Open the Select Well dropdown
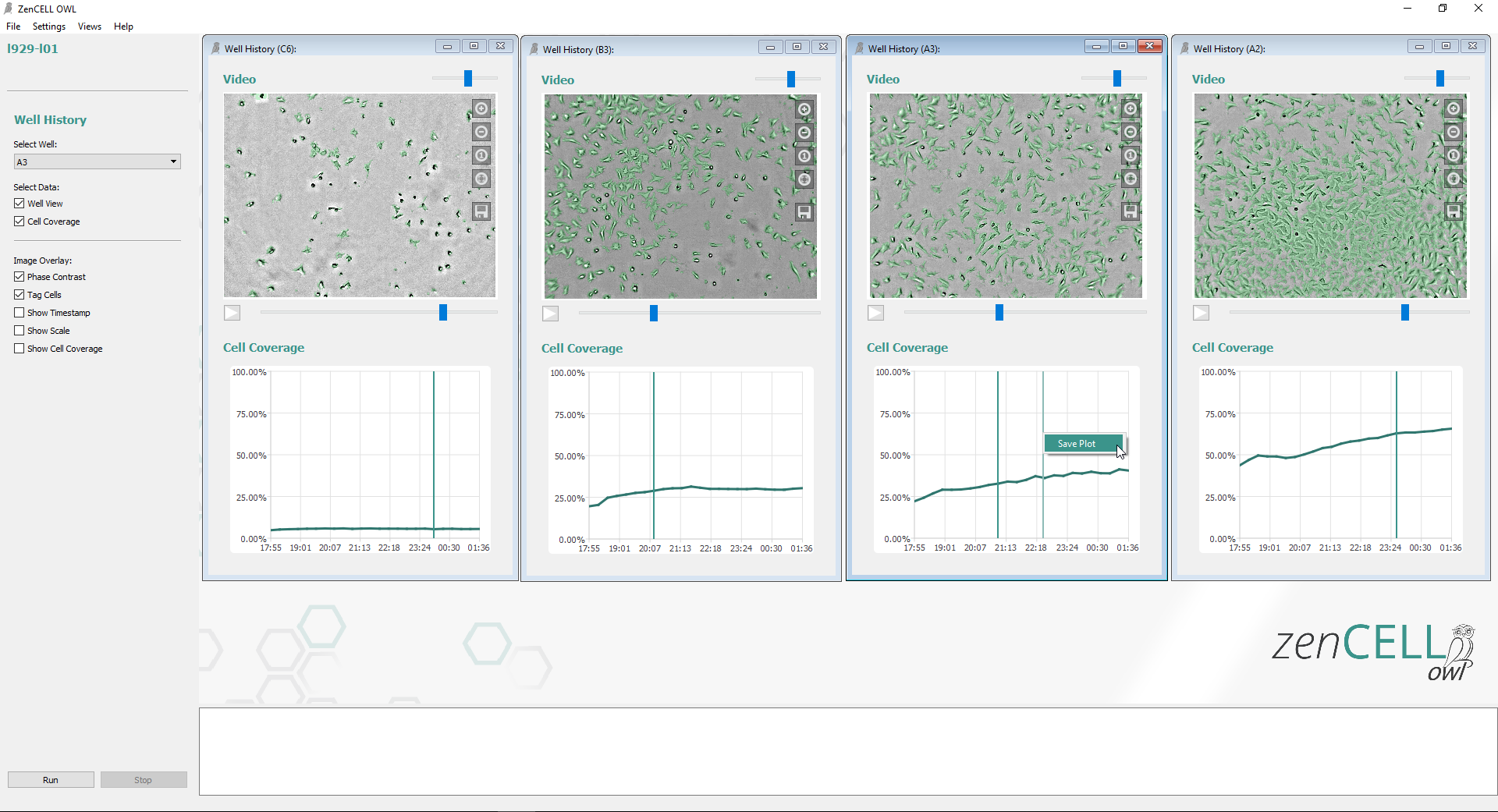Viewport: 1498px width, 812px height. 98,162
